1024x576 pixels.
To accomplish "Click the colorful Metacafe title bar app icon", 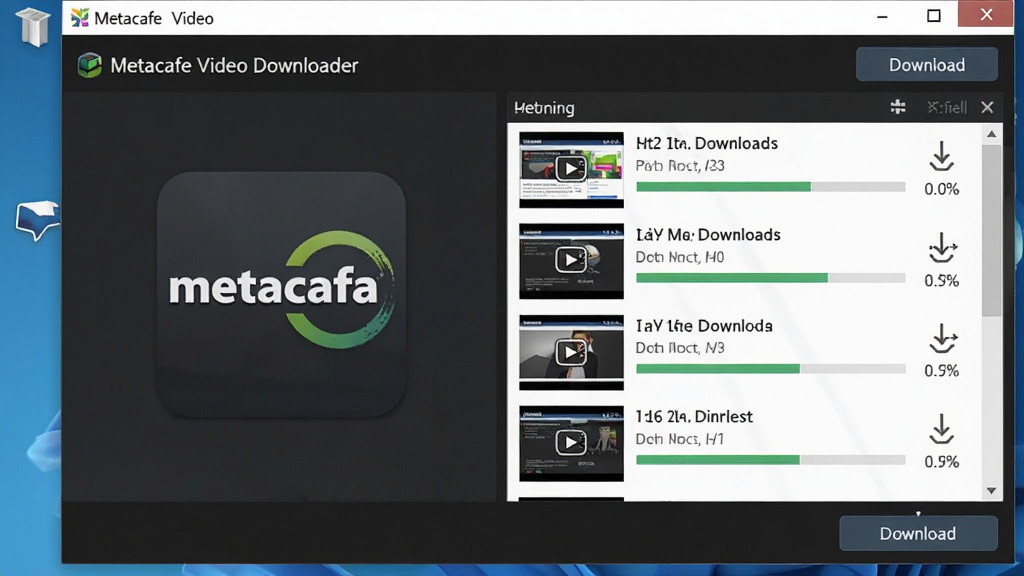I will pos(80,18).
